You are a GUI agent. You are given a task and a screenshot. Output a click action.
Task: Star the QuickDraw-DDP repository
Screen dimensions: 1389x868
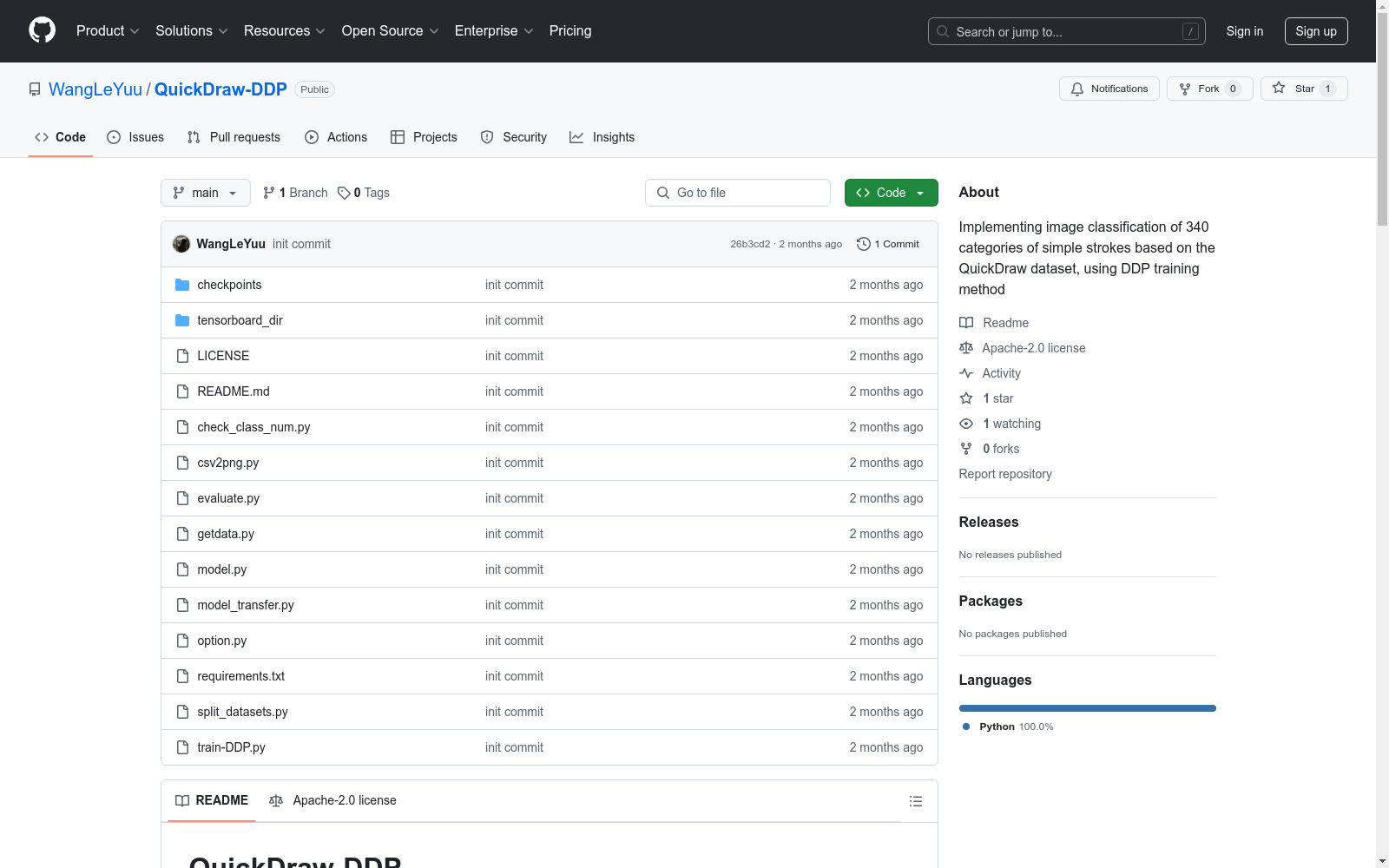(x=1304, y=89)
